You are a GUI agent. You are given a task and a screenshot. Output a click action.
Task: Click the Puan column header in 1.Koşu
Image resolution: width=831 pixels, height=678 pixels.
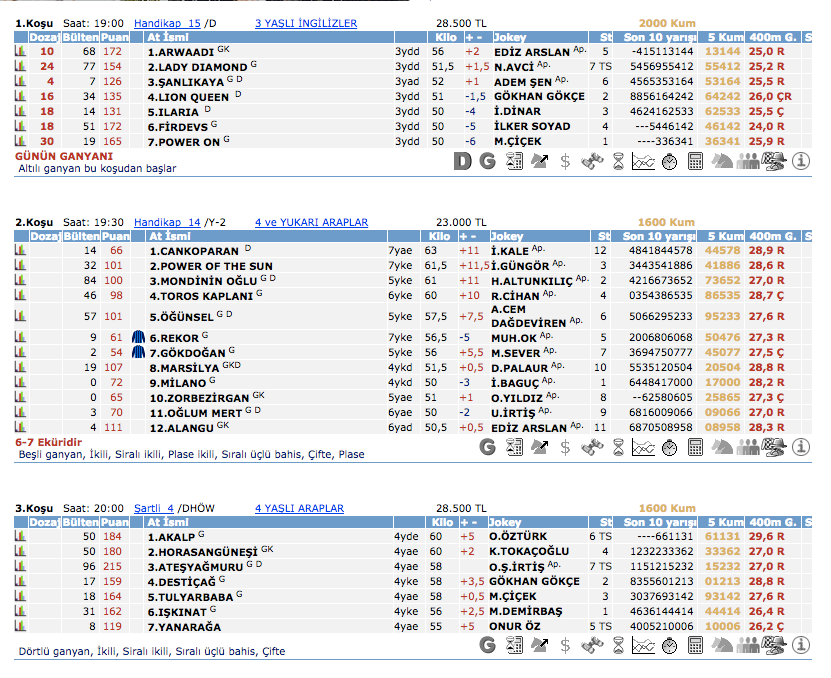click(x=112, y=37)
